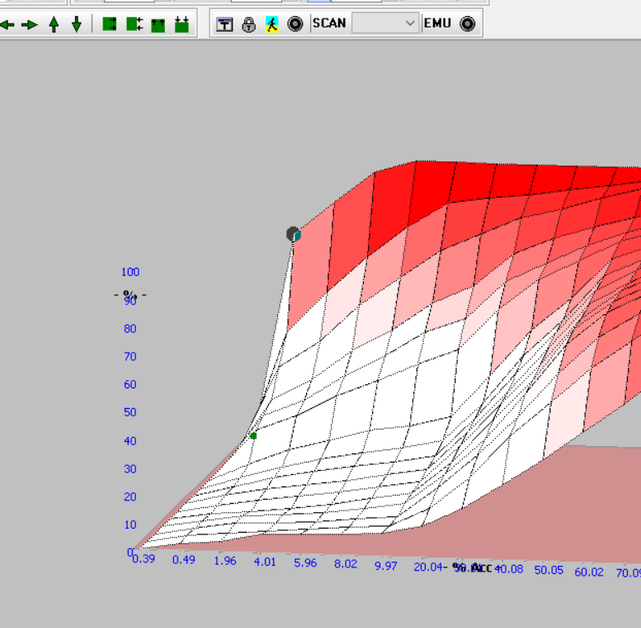
Task: Click the first green square toolbar icon
Action: pyautogui.click(x=110, y=24)
